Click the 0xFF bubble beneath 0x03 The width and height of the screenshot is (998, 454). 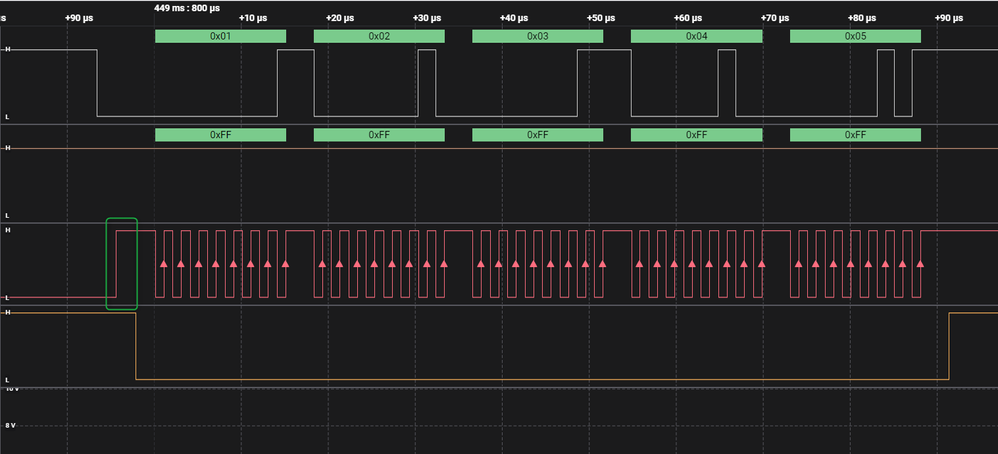[x=537, y=135]
